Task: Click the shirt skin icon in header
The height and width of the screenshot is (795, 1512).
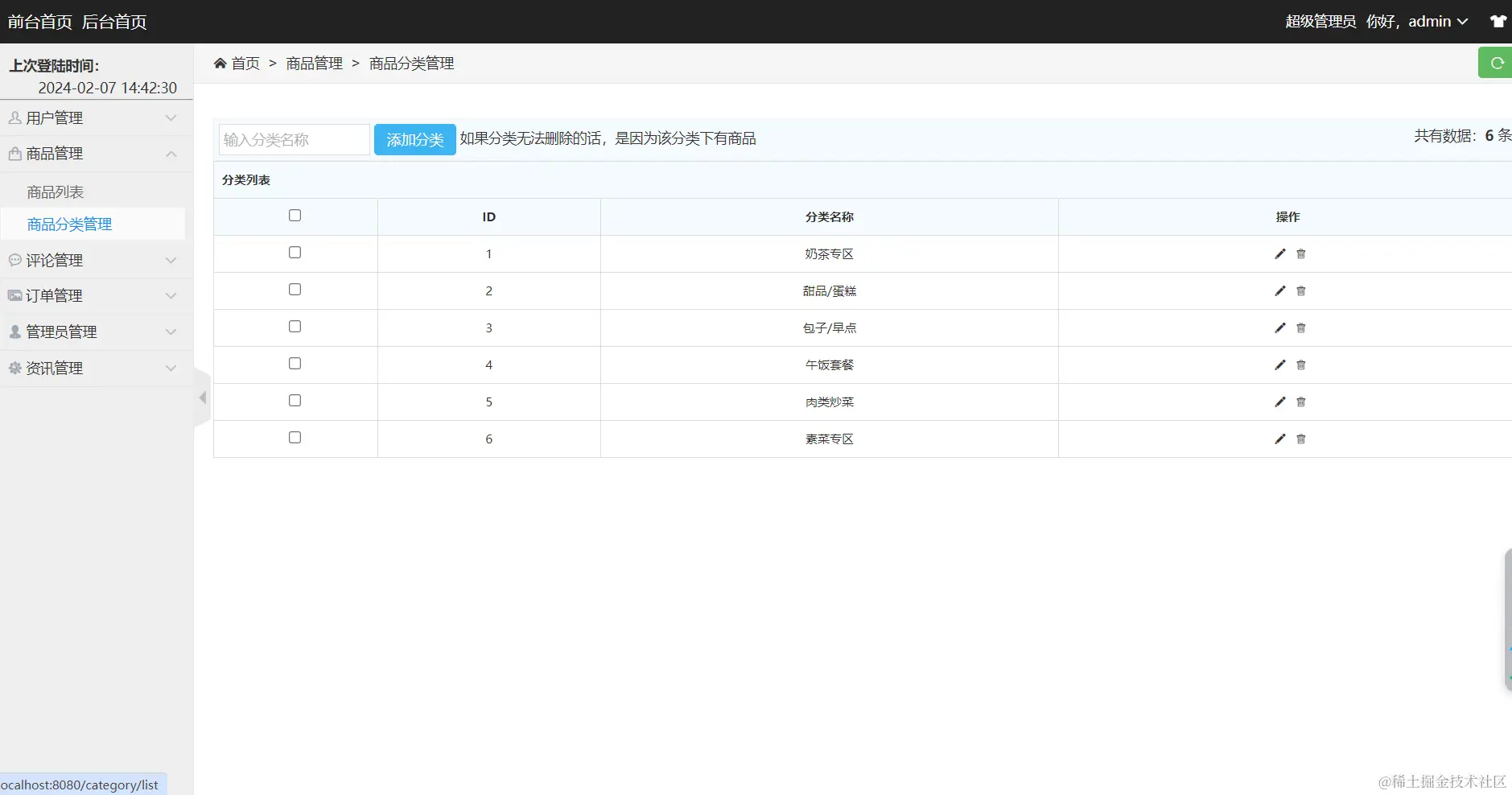Action: click(x=1498, y=22)
